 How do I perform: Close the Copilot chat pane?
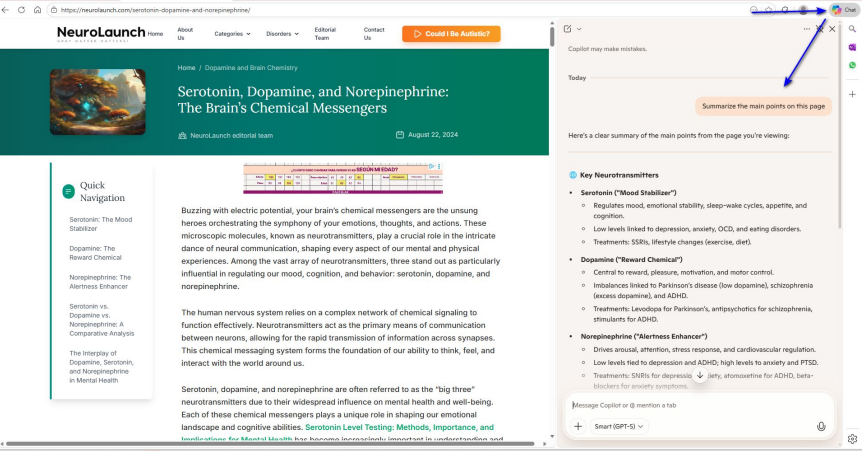coord(832,29)
